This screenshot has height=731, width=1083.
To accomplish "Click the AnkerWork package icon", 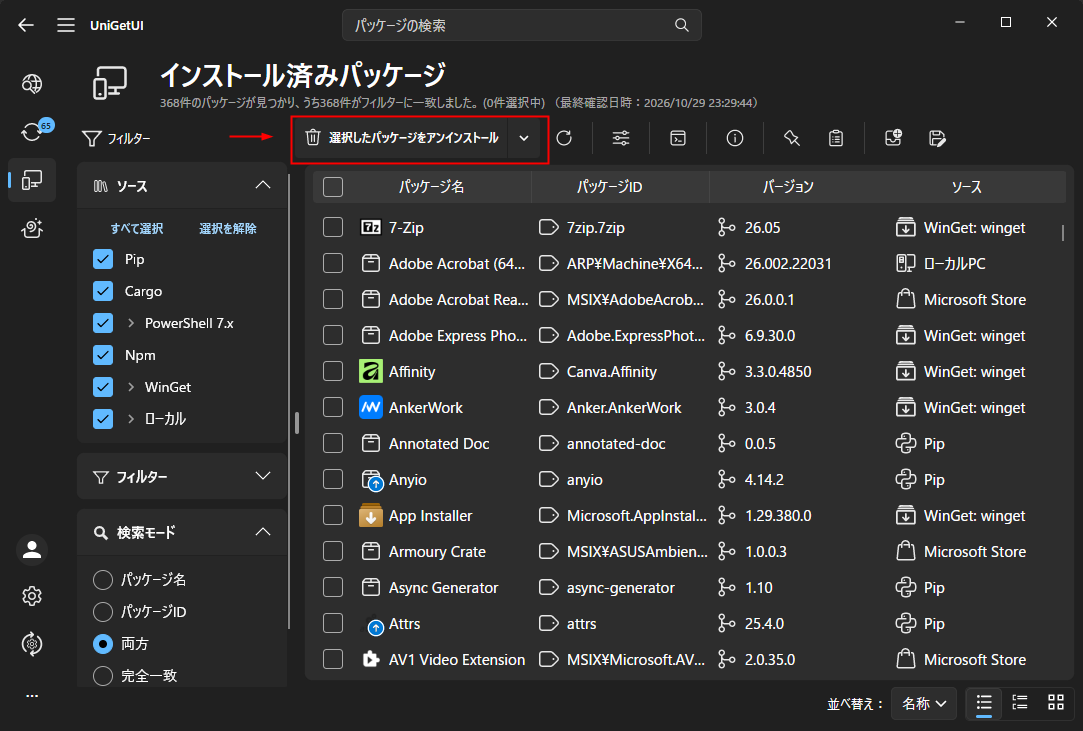I will (x=371, y=408).
